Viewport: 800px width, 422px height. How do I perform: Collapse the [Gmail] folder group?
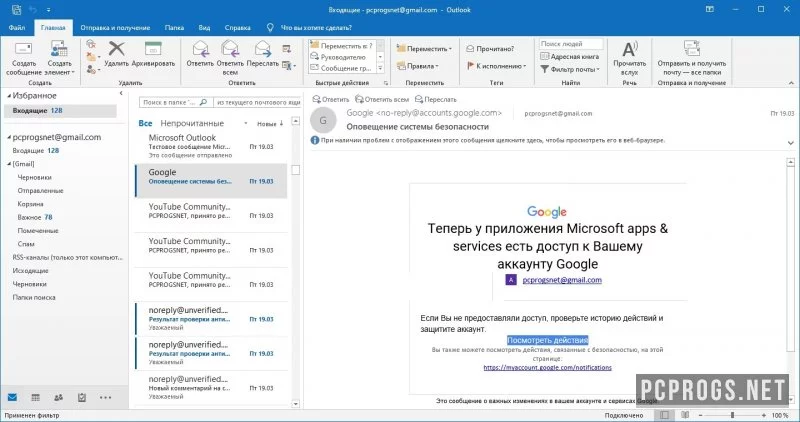pos(9,164)
